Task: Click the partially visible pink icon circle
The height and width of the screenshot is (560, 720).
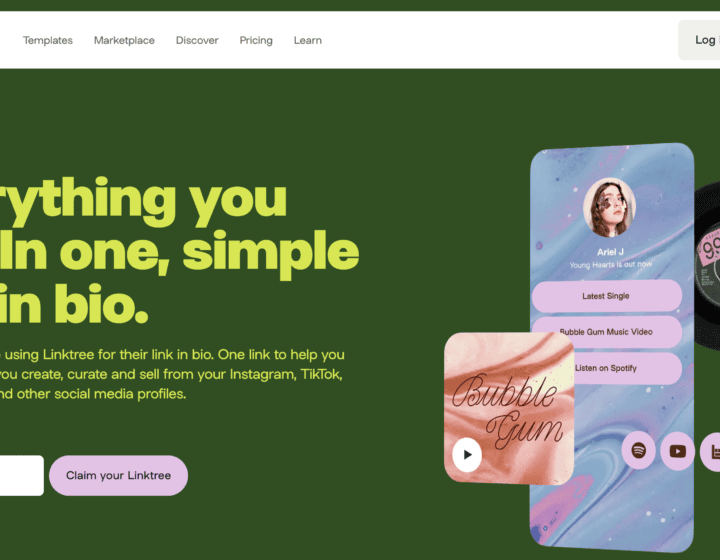Action: point(710,452)
